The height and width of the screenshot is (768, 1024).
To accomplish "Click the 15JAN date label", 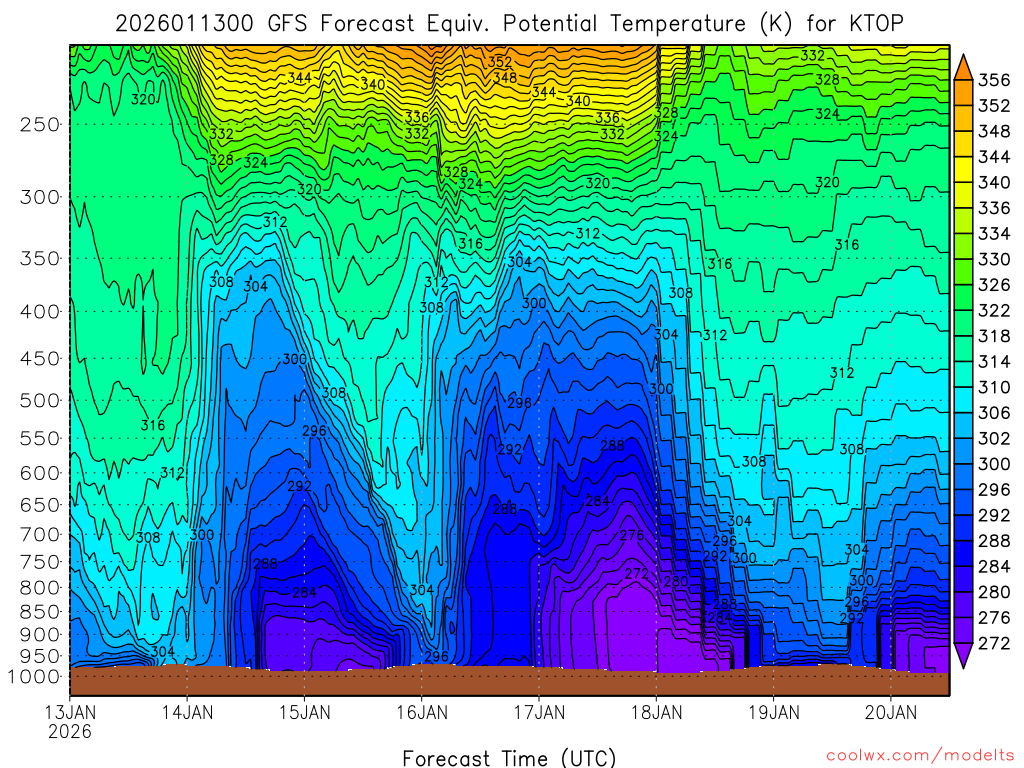I will [x=304, y=712].
